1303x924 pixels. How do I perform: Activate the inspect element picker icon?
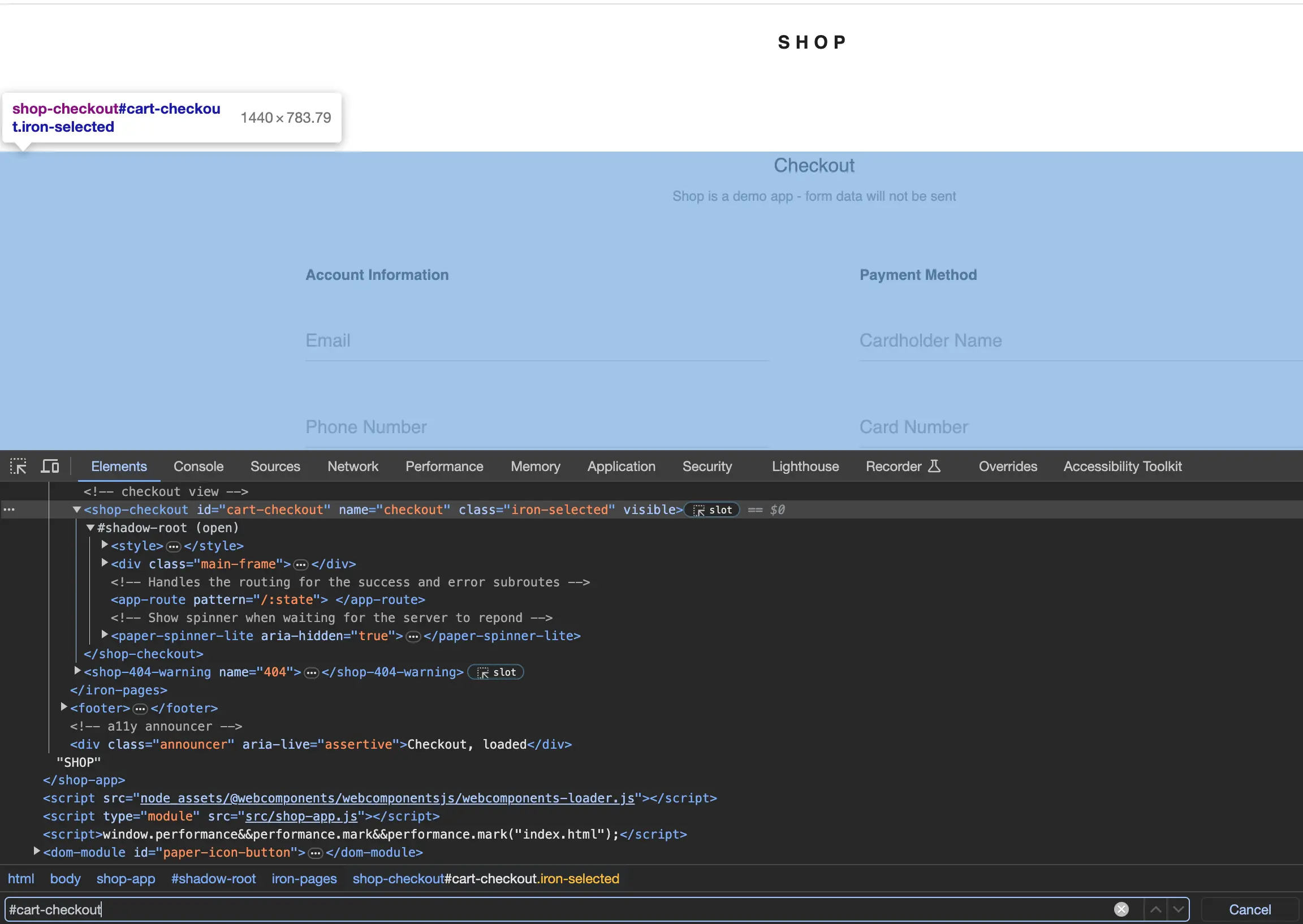tap(18, 467)
